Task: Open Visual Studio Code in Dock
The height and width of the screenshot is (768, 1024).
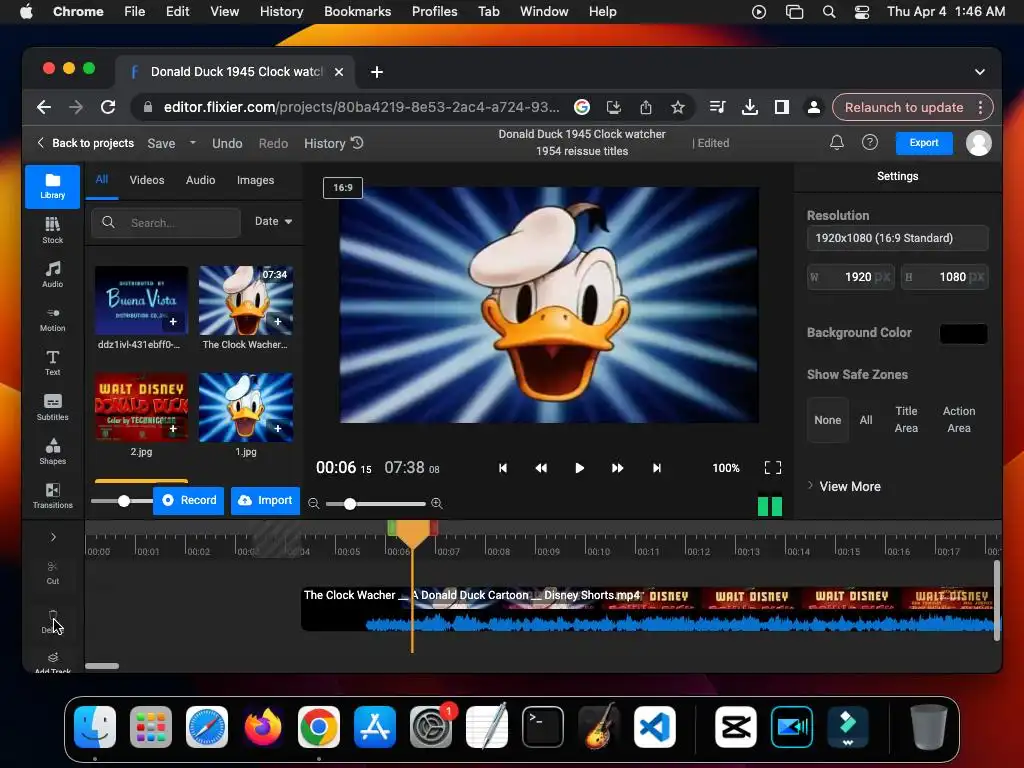Action: [655, 727]
